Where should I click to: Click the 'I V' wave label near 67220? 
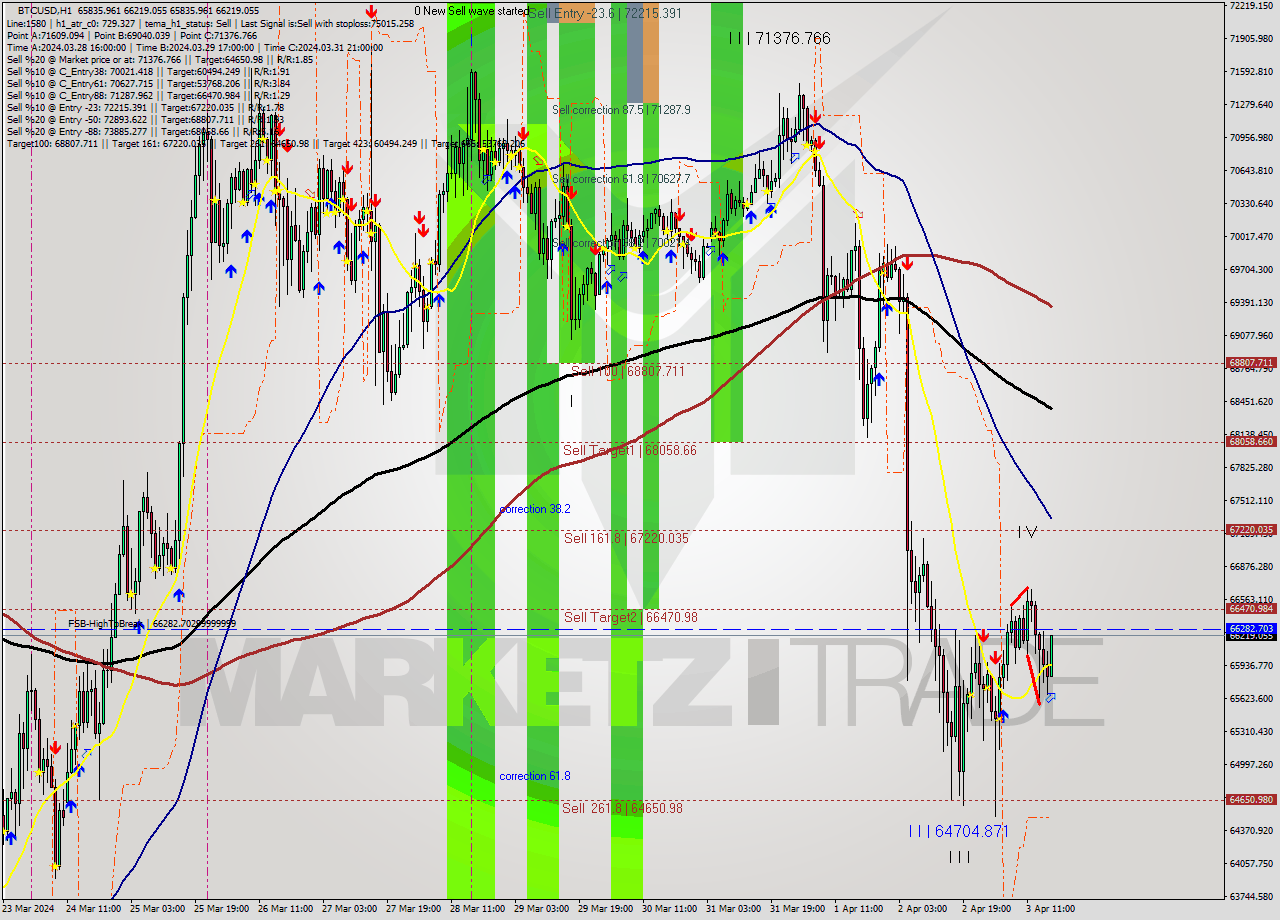(1027, 532)
